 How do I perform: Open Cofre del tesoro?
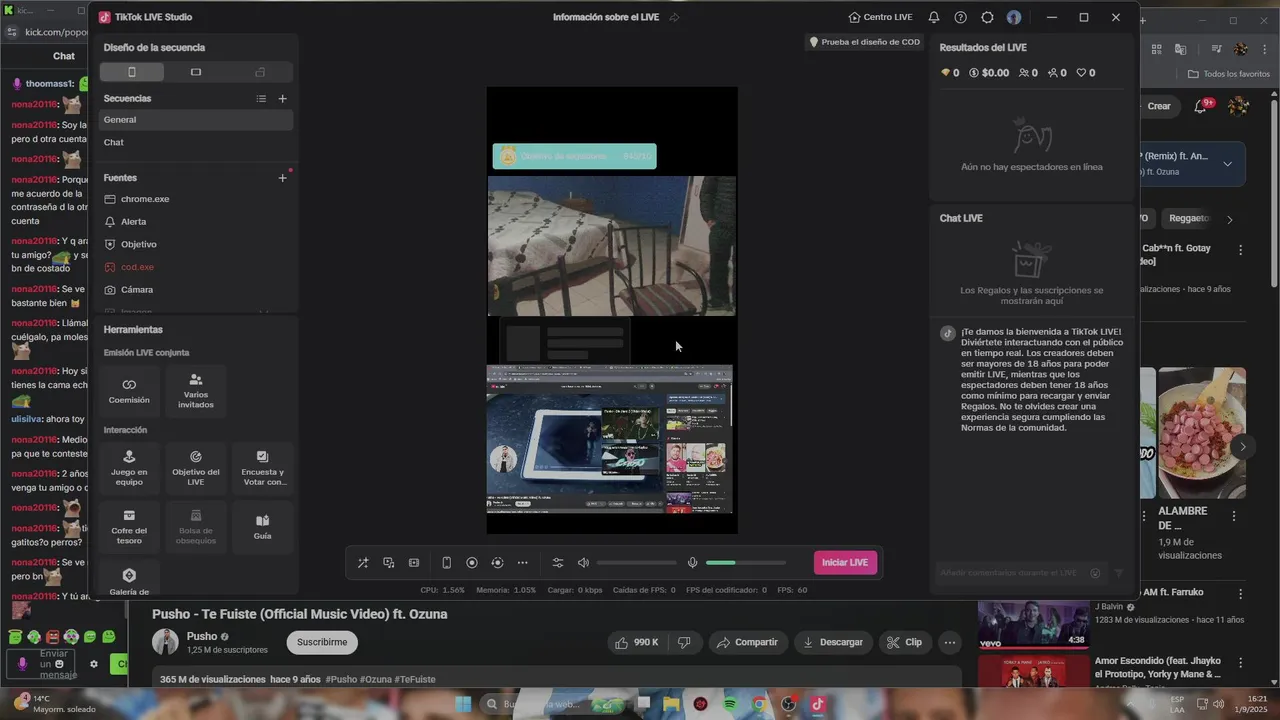coord(129,527)
